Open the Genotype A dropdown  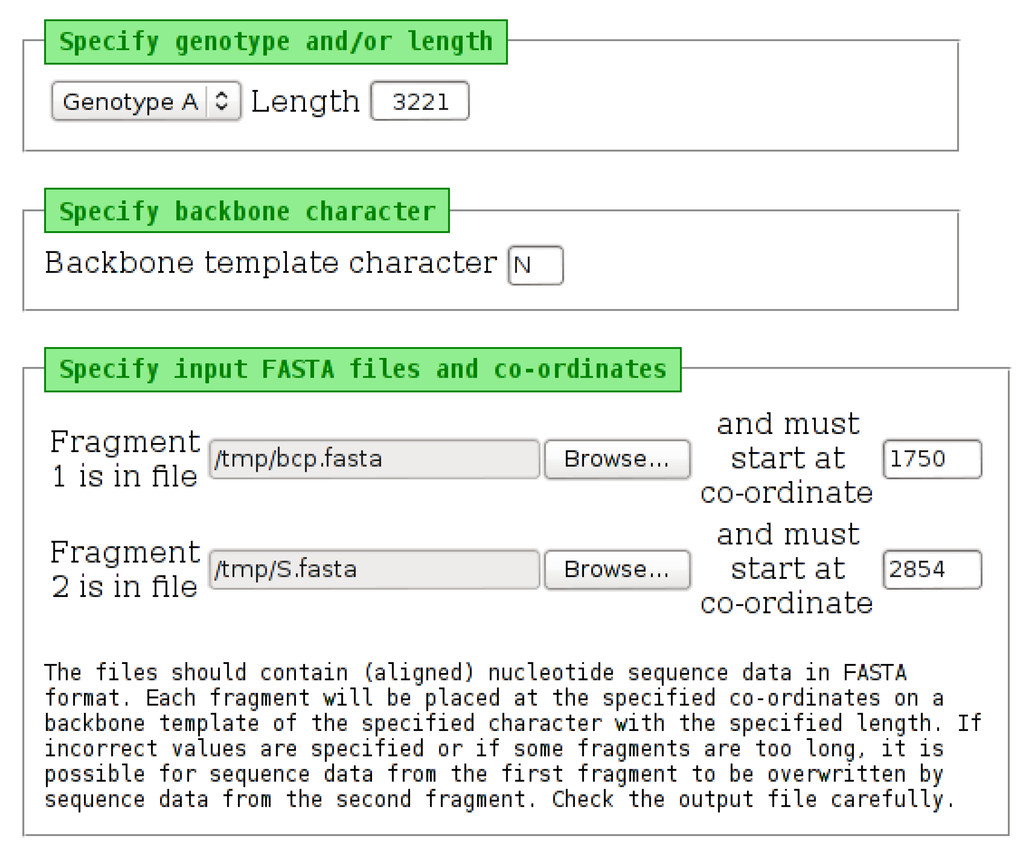coord(130,102)
